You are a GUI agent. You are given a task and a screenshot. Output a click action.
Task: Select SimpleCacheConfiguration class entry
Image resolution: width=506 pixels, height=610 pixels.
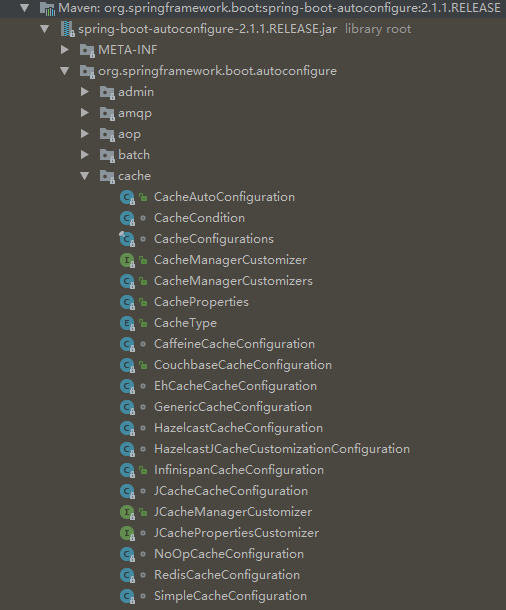[x=230, y=596]
